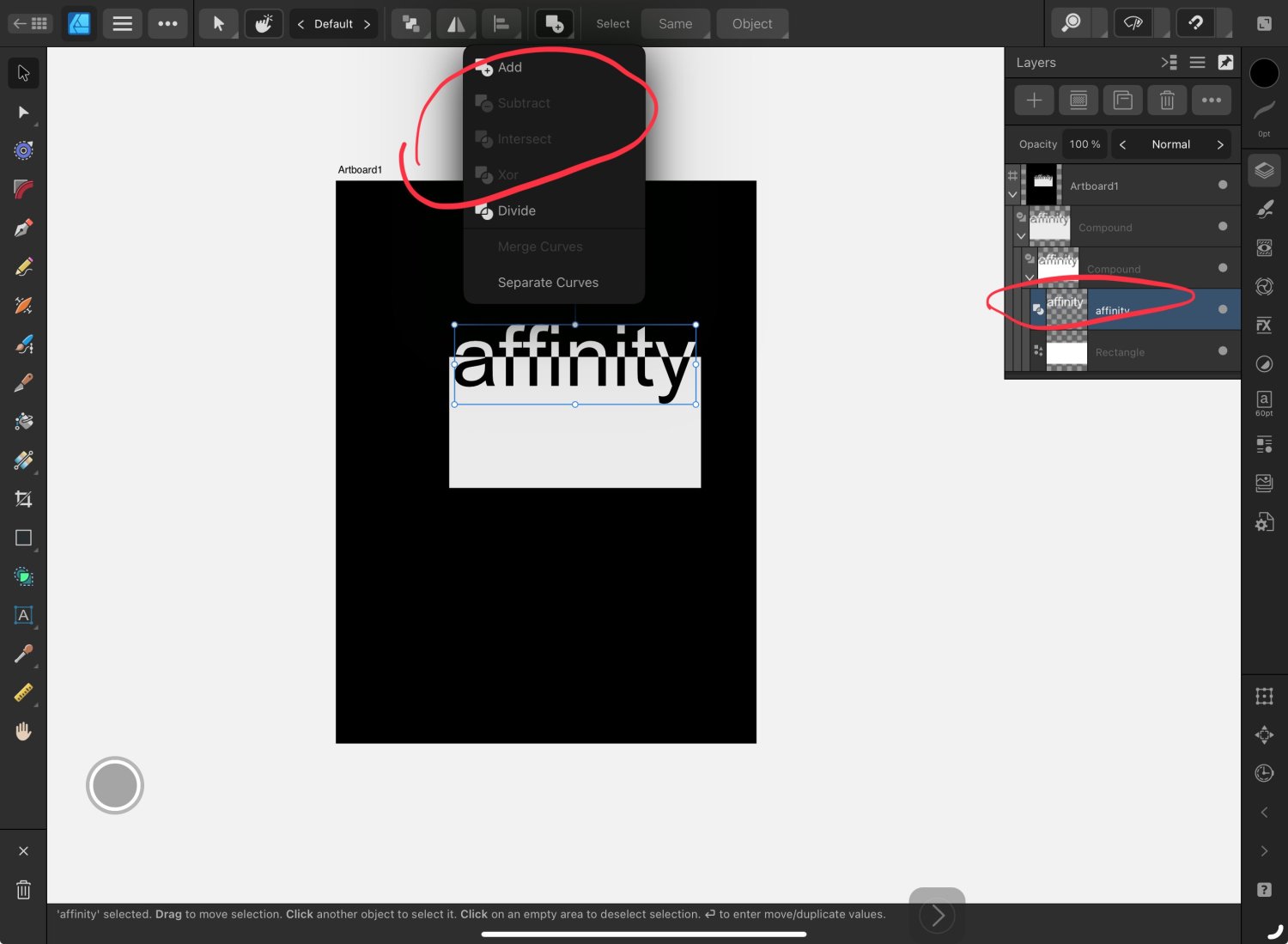The height and width of the screenshot is (944, 1288).
Task: Choose Divide from the boolean menu
Action: pos(555,211)
